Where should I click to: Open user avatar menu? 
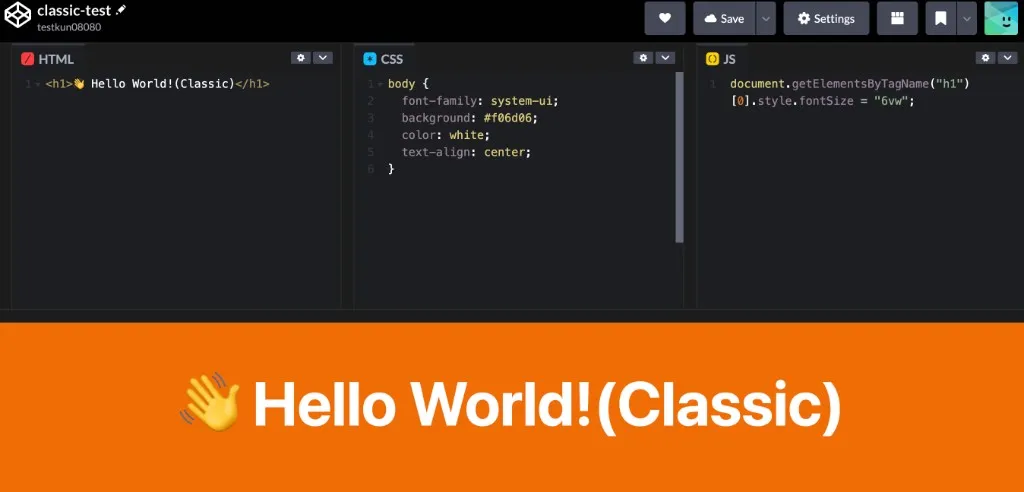tap(1001, 18)
